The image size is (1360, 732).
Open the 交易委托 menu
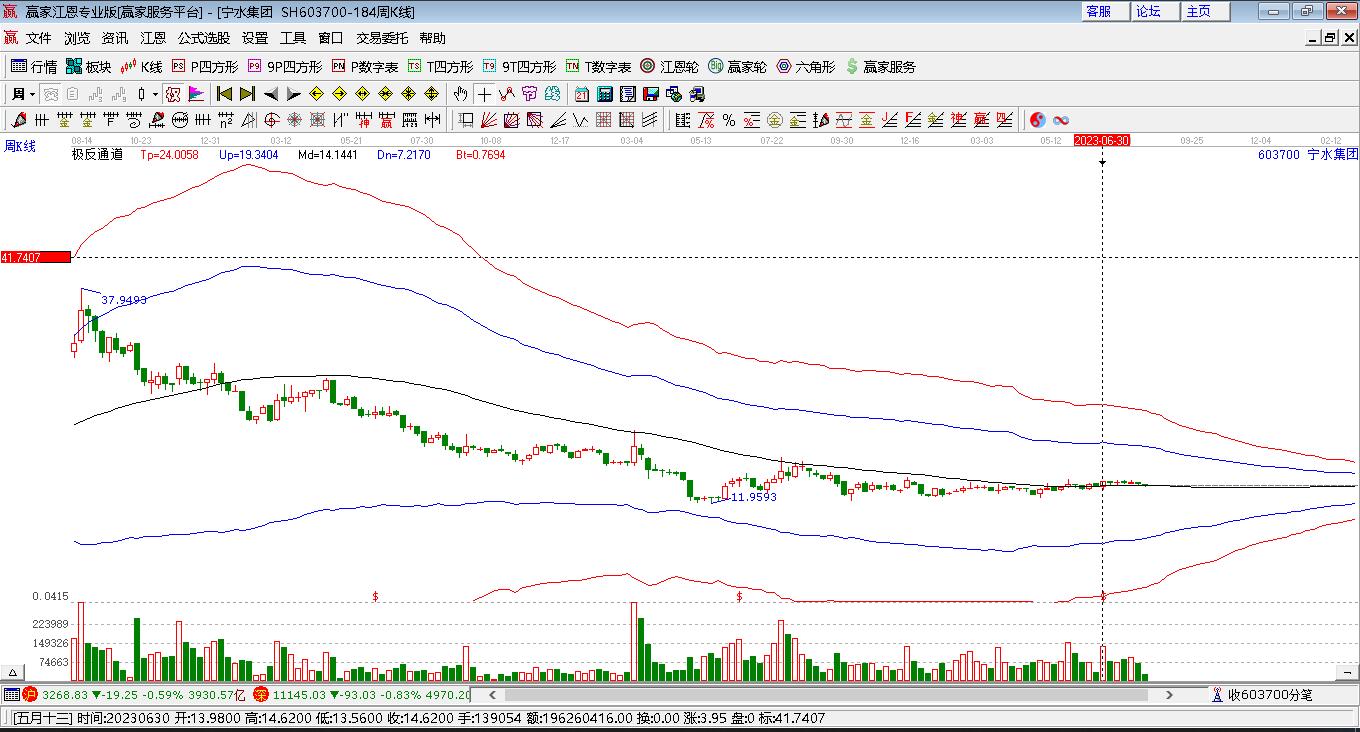[x=382, y=38]
